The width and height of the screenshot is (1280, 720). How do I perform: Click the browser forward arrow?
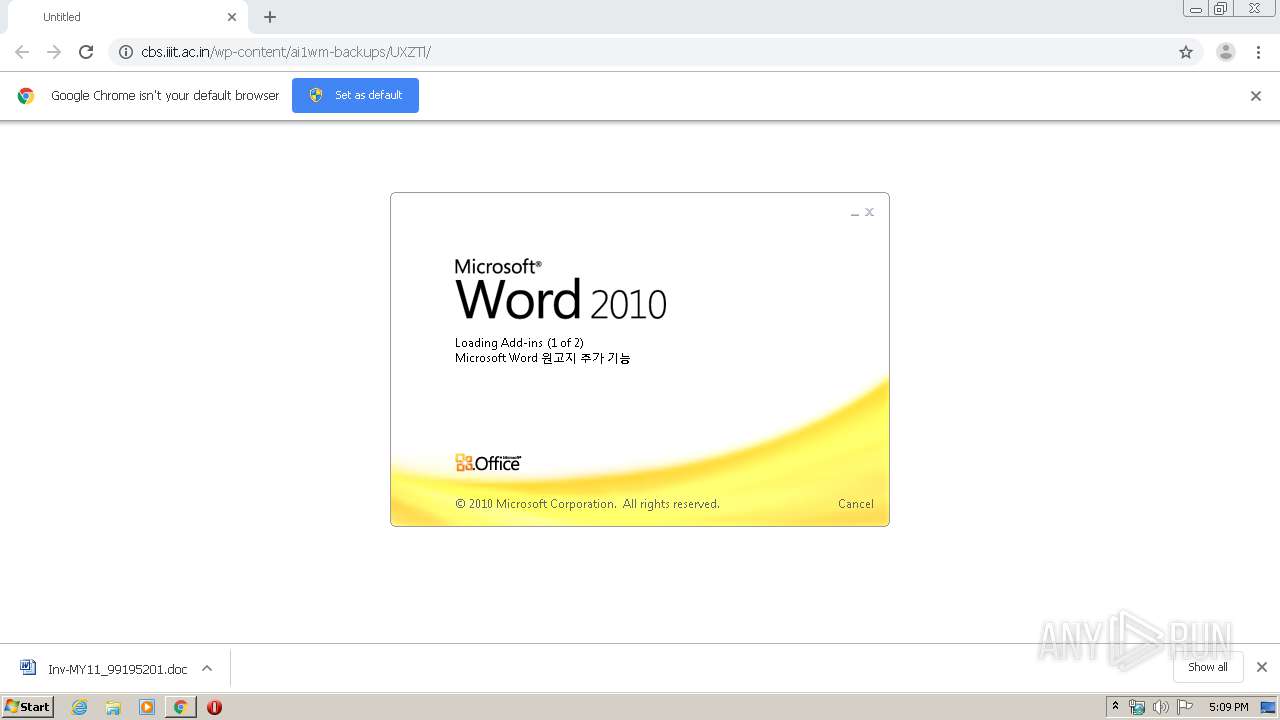(x=54, y=52)
